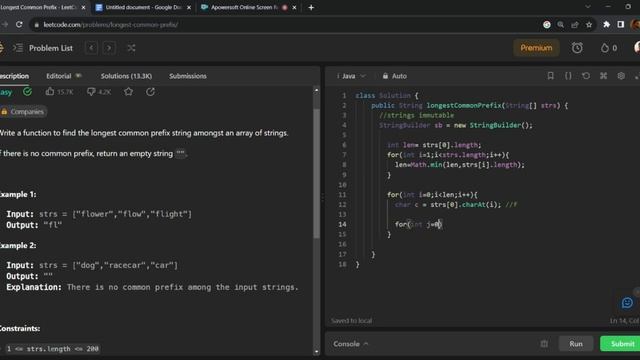Switch to the Solutions (13.3K) tab
The height and width of the screenshot is (360, 640).
pyautogui.click(x=126, y=76)
